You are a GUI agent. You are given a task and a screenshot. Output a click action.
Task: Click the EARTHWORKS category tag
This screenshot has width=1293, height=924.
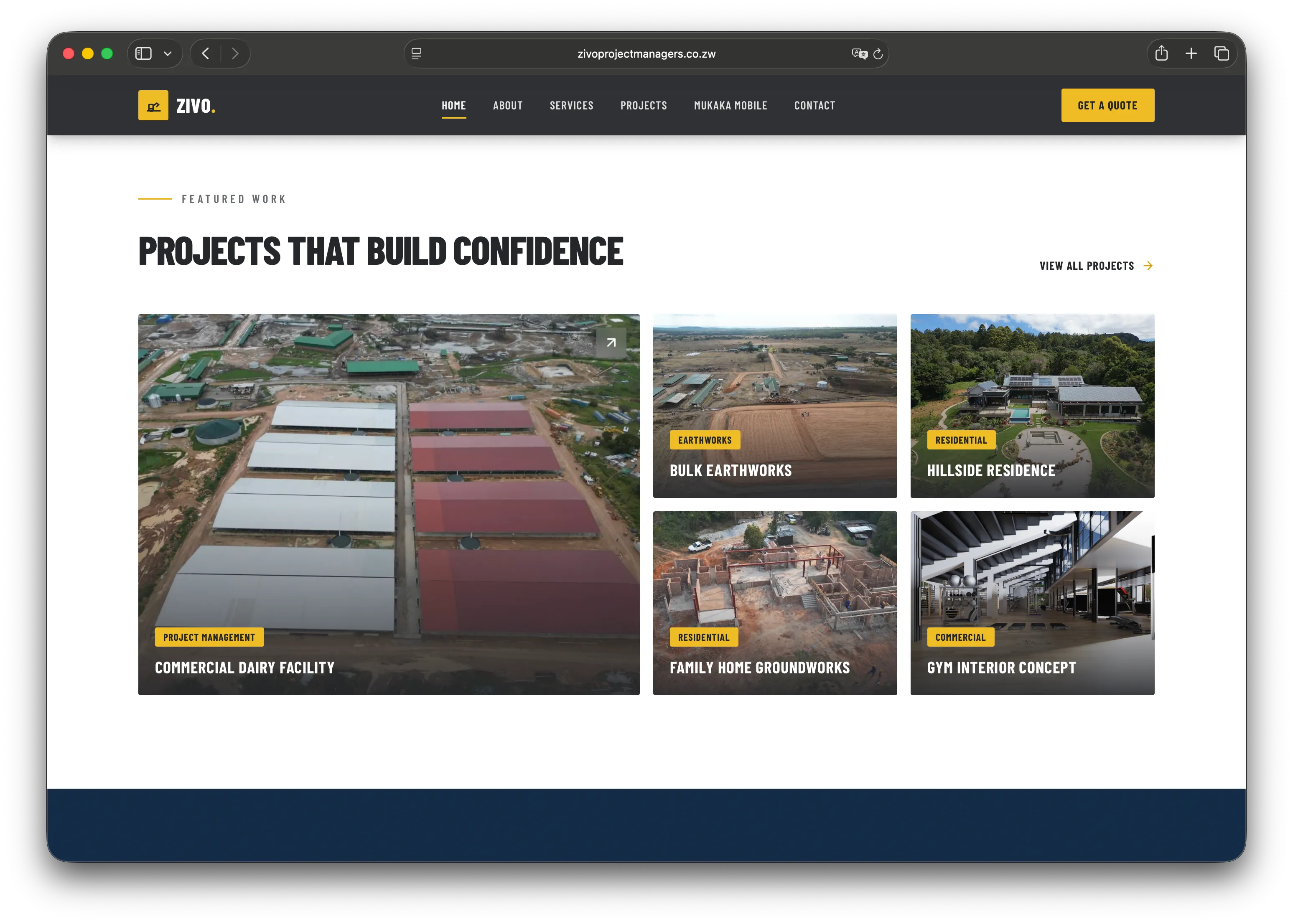[x=705, y=440]
